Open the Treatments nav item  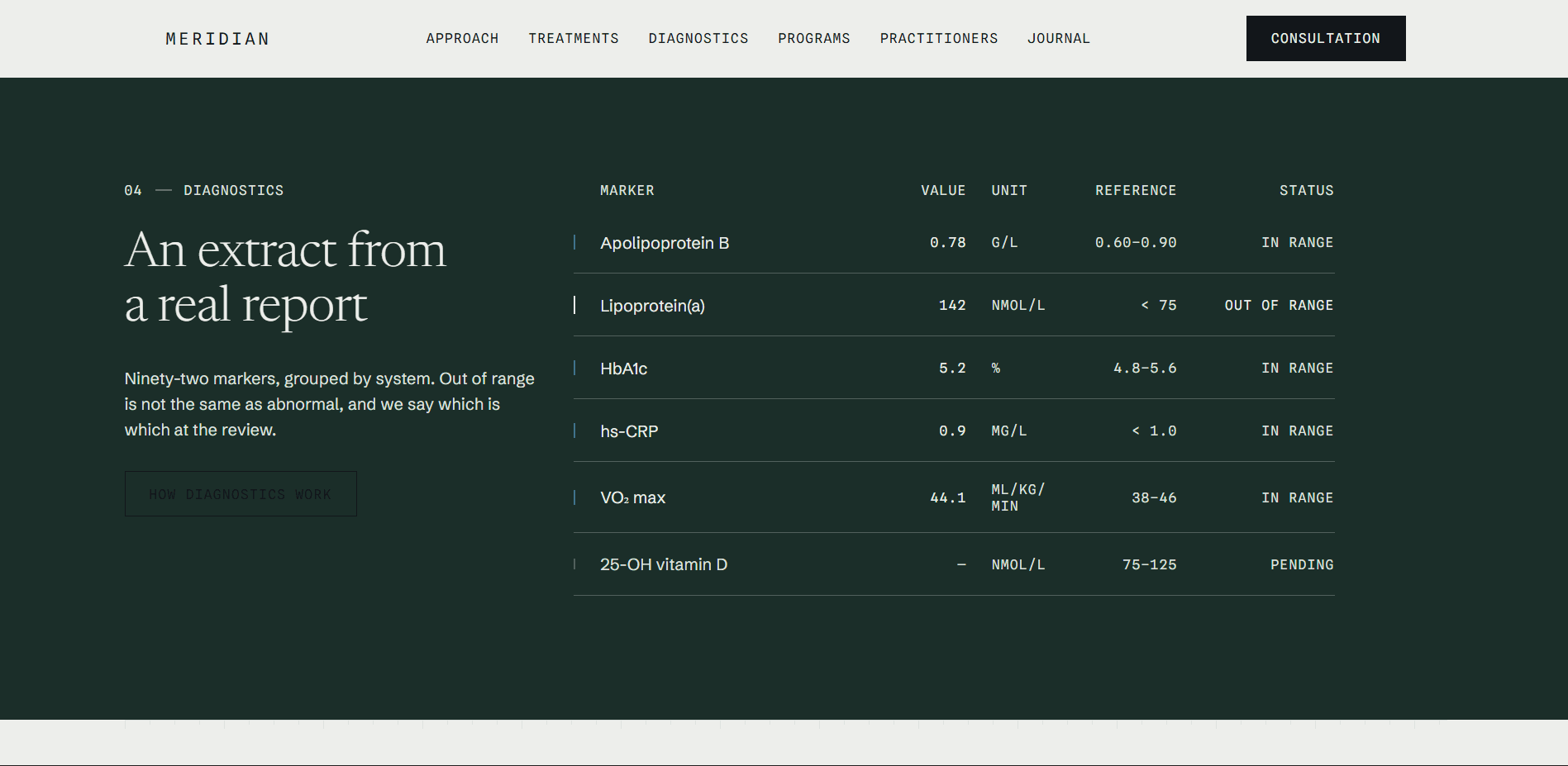pos(574,39)
